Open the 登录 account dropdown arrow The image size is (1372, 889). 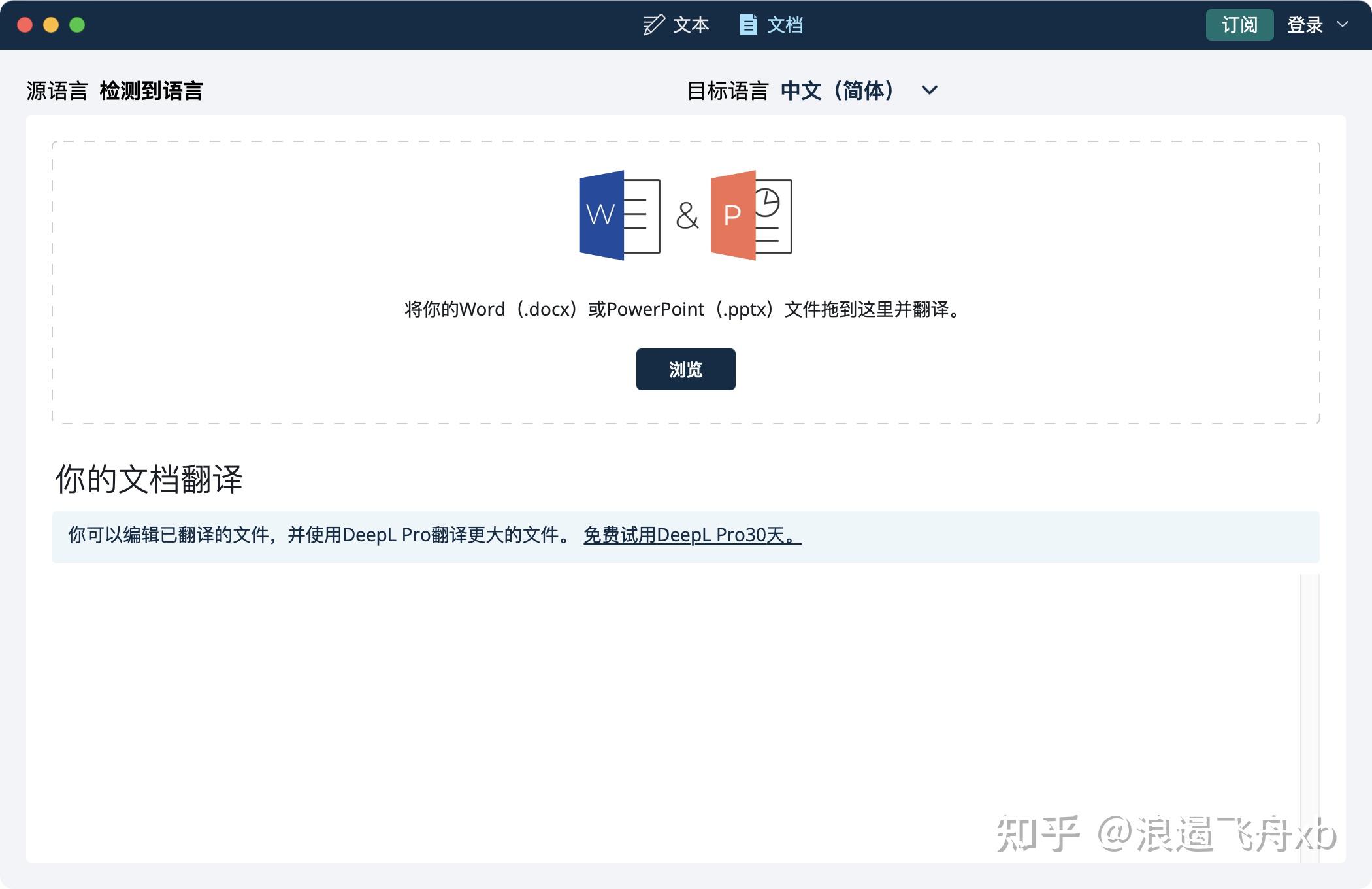[1343, 25]
